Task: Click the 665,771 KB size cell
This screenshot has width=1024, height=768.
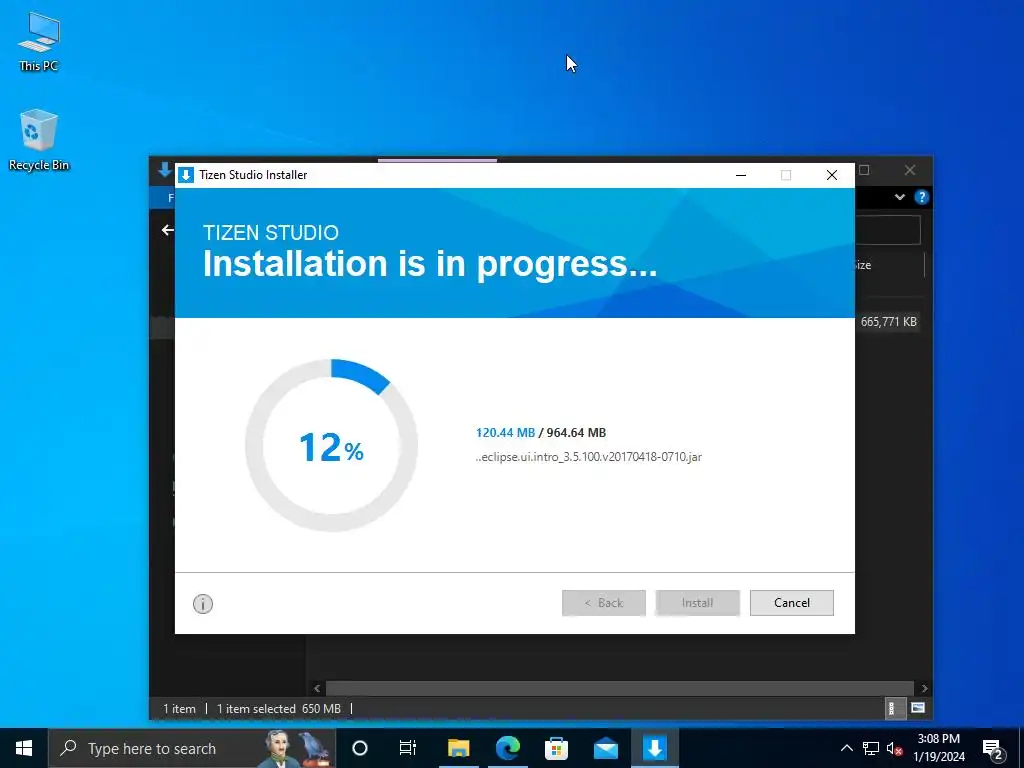Action: tap(888, 321)
